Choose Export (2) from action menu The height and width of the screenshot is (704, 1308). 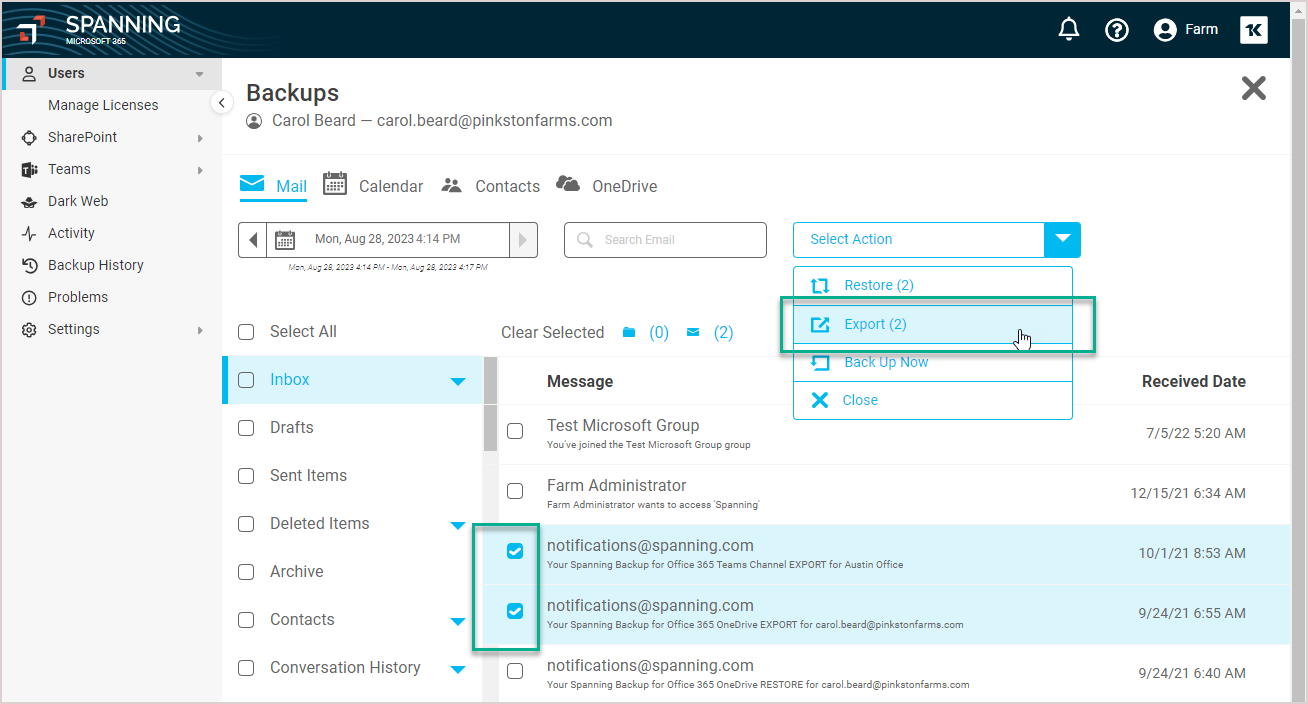coord(932,324)
